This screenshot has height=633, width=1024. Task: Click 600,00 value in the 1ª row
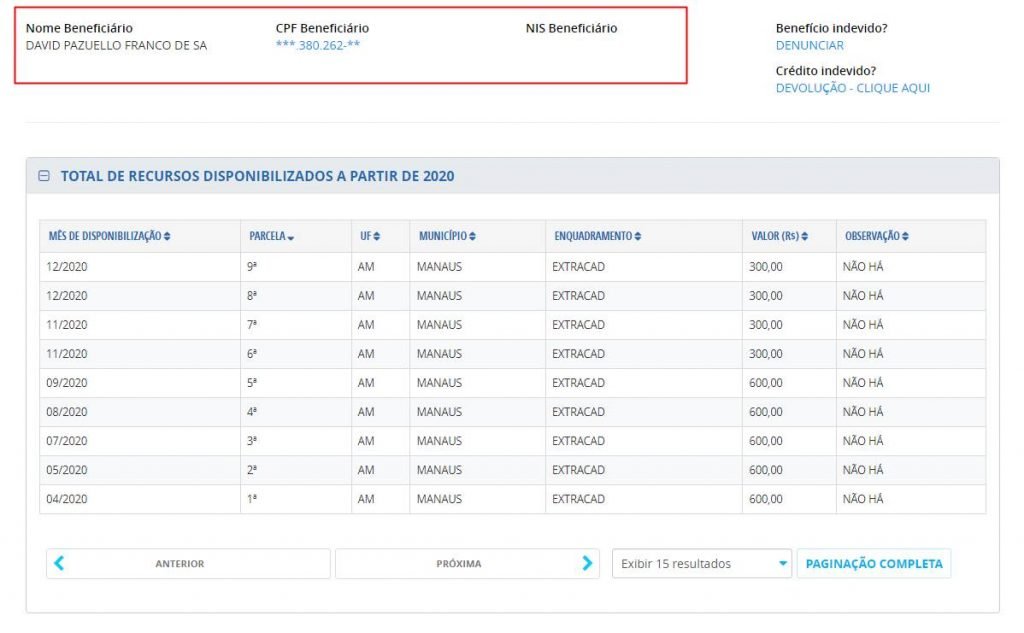click(x=765, y=498)
